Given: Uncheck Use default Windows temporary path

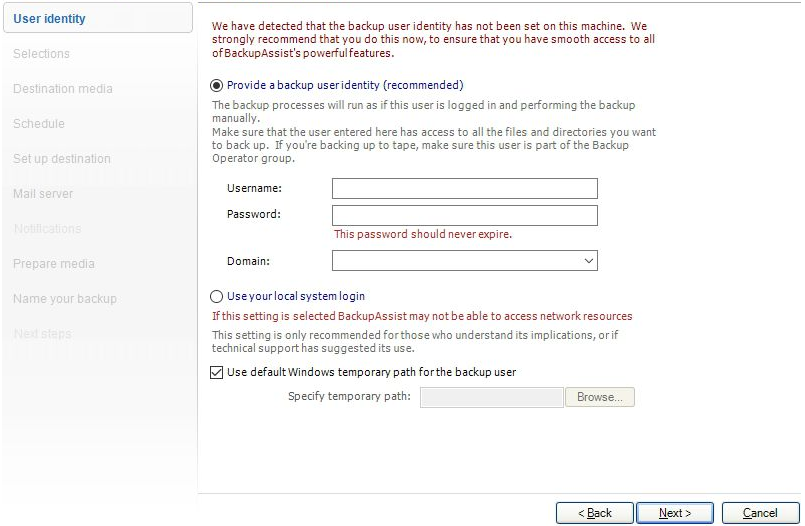Looking at the screenshot, I should 217,373.
